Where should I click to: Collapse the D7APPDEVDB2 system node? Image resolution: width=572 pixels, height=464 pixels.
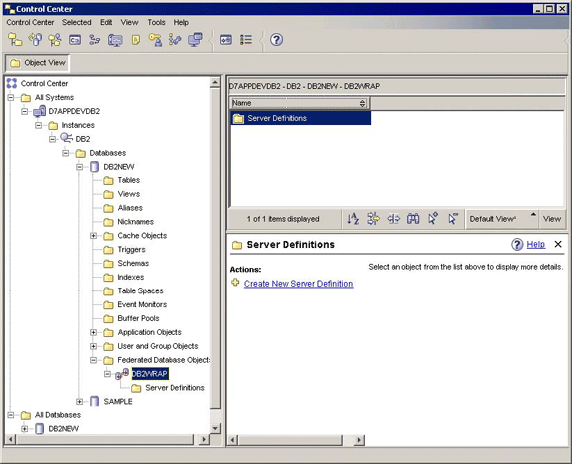point(24,111)
